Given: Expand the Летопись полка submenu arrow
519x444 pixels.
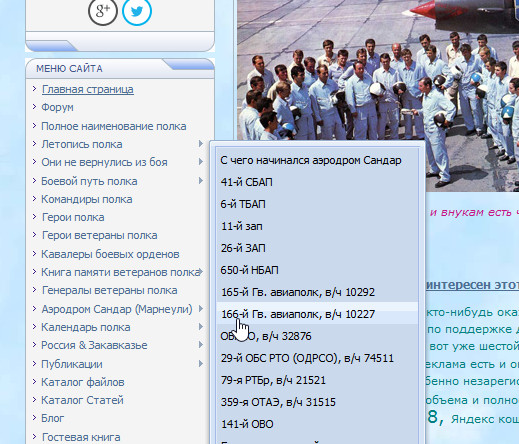Looking at the screenshot, I should pyautogui.click(x=201, y=144).
